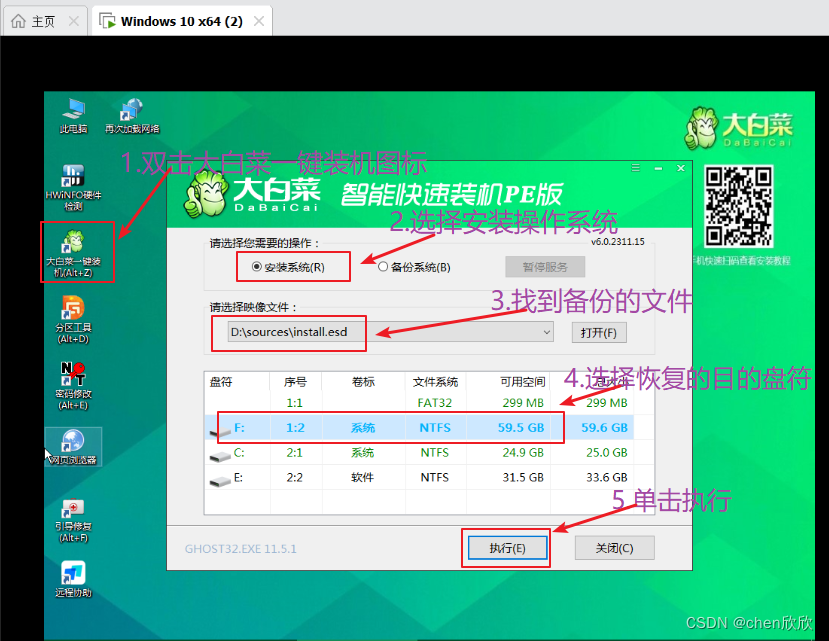
Task: Close the Windows 10 x64 (2) tab
Action: tap(259, 21)
